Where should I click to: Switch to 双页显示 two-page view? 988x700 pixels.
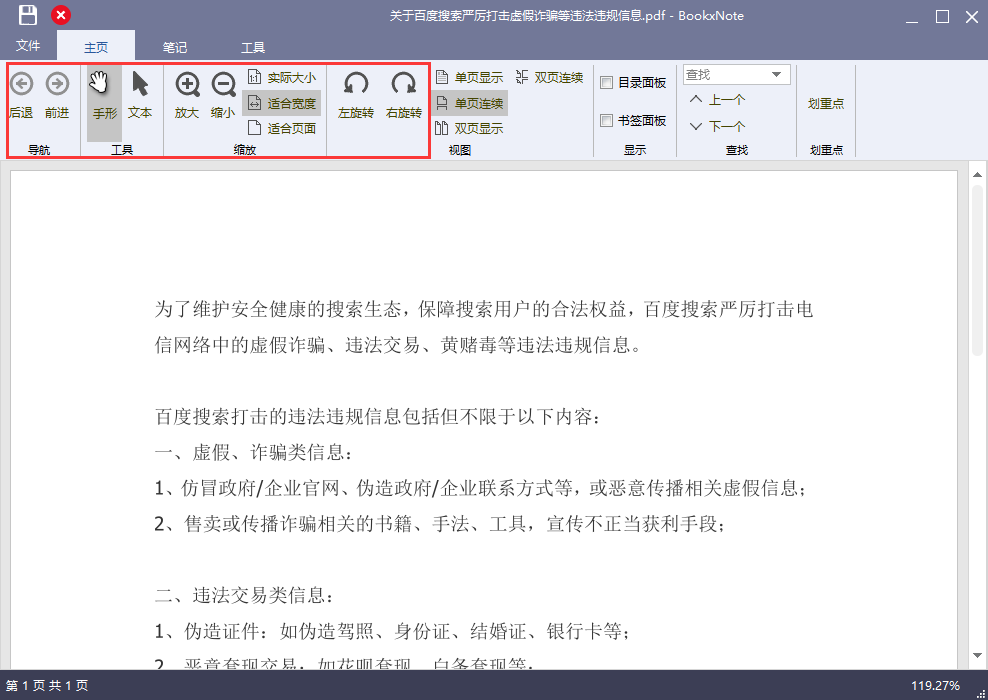469,129
